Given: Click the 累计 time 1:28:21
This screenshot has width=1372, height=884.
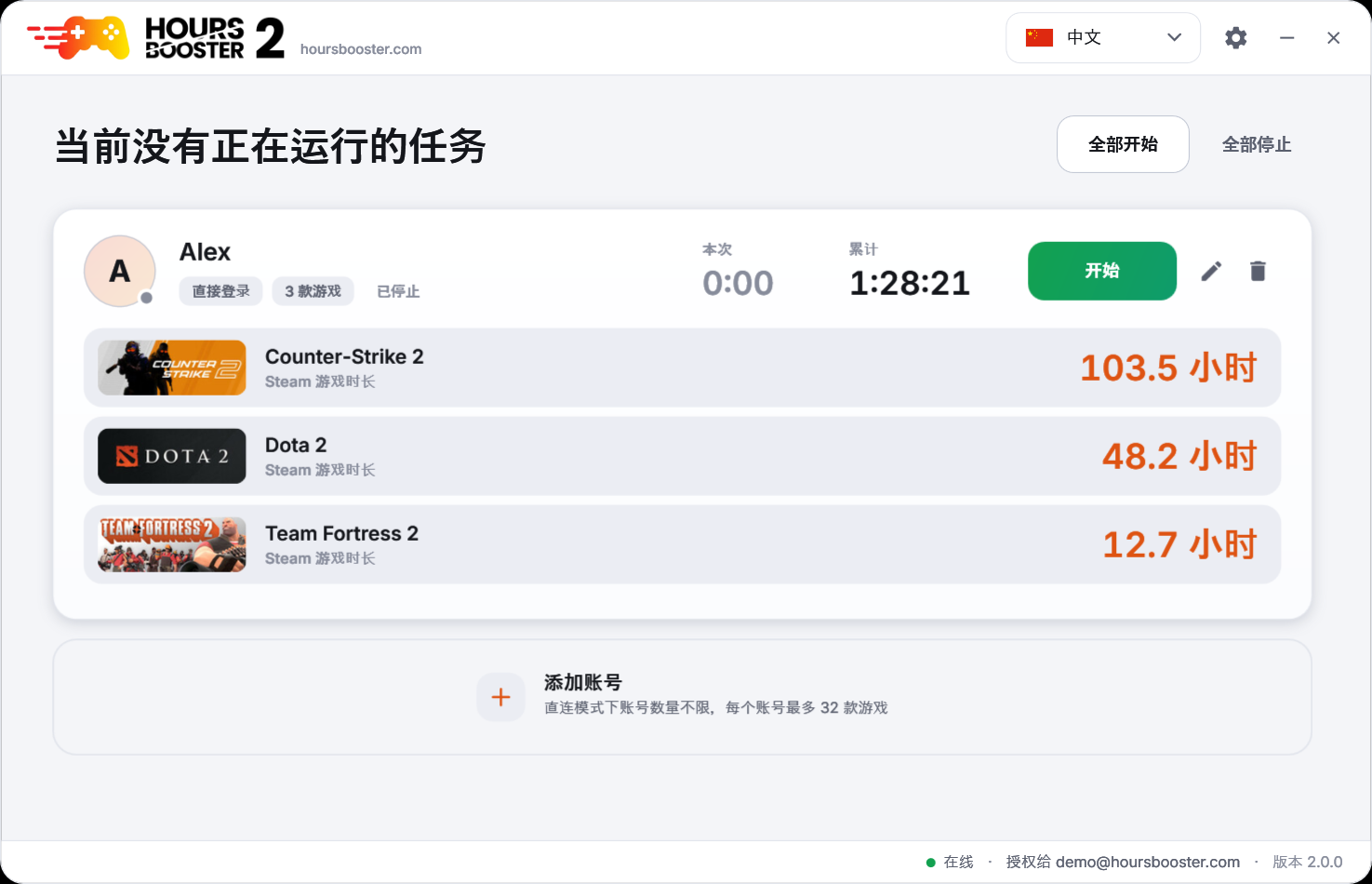Looking at the screenshot, I should click(910, 283).
